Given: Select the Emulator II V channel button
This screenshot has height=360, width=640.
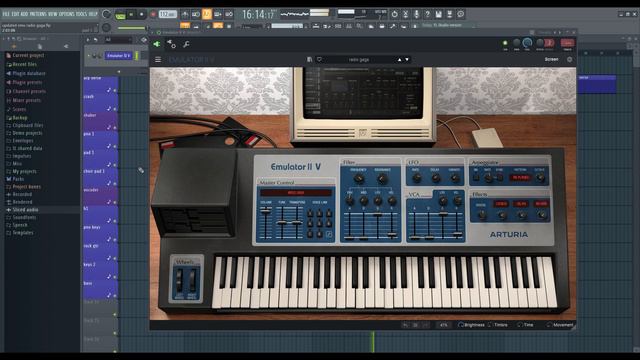Looking at the screenshot, I should [118, 56].
